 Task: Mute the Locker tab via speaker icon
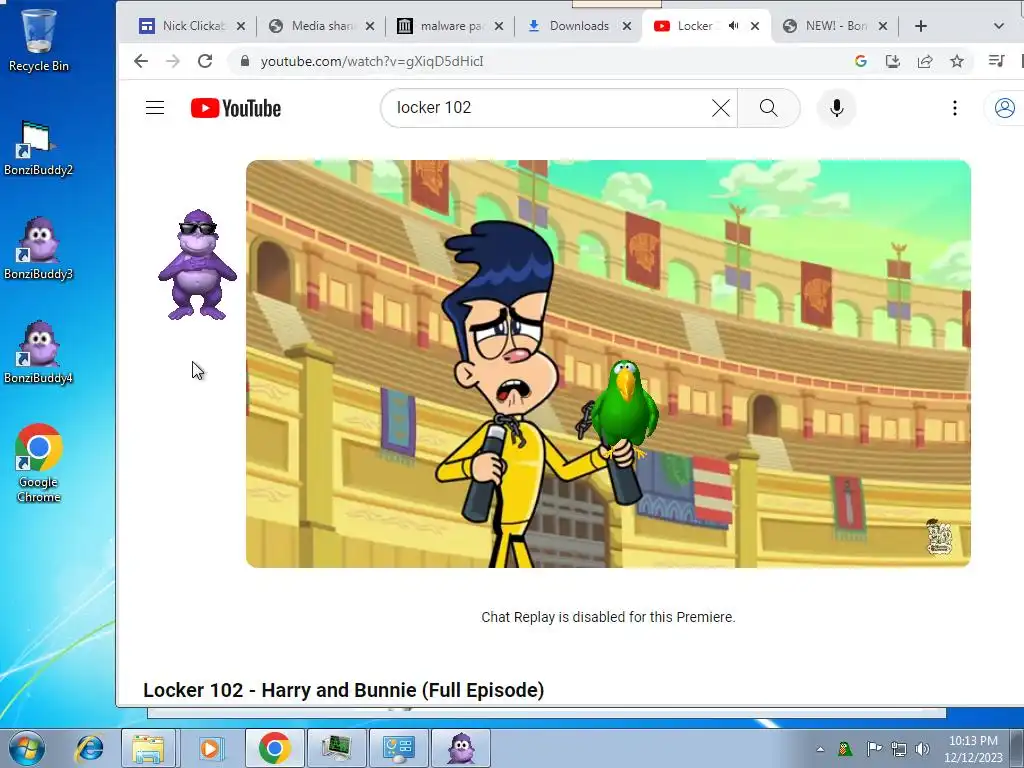(x=733, y=26)
